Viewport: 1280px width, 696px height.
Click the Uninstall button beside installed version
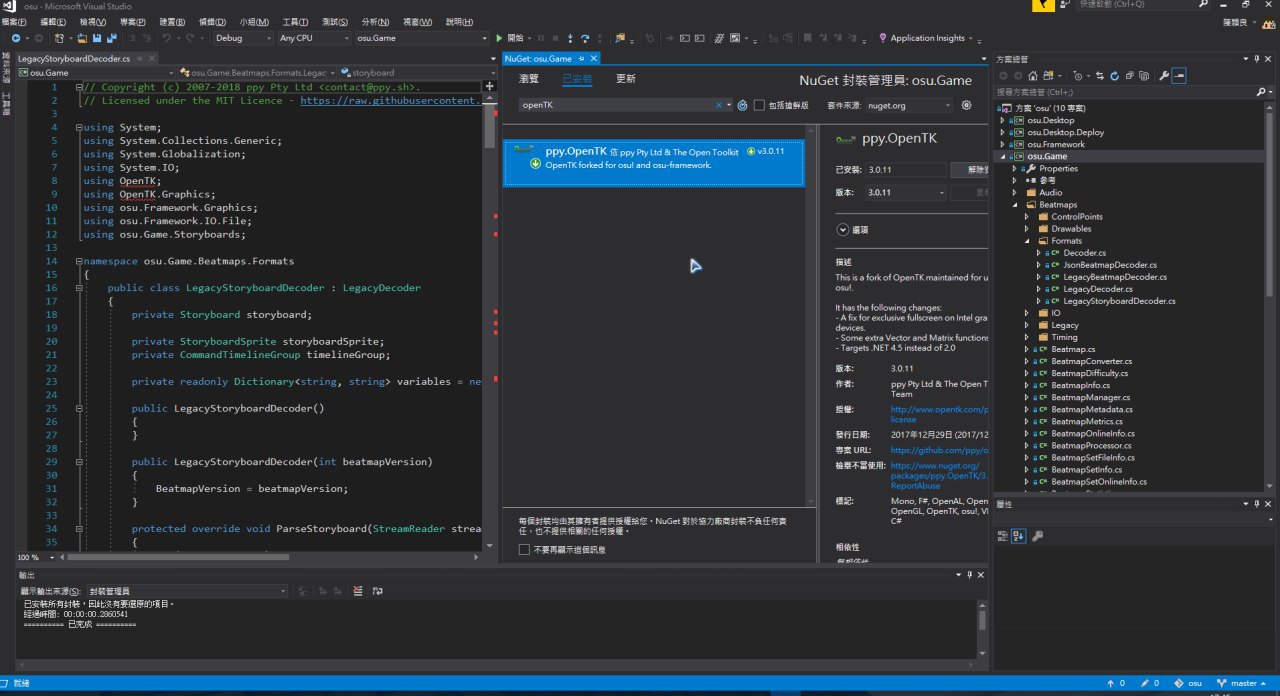point(970,170)
